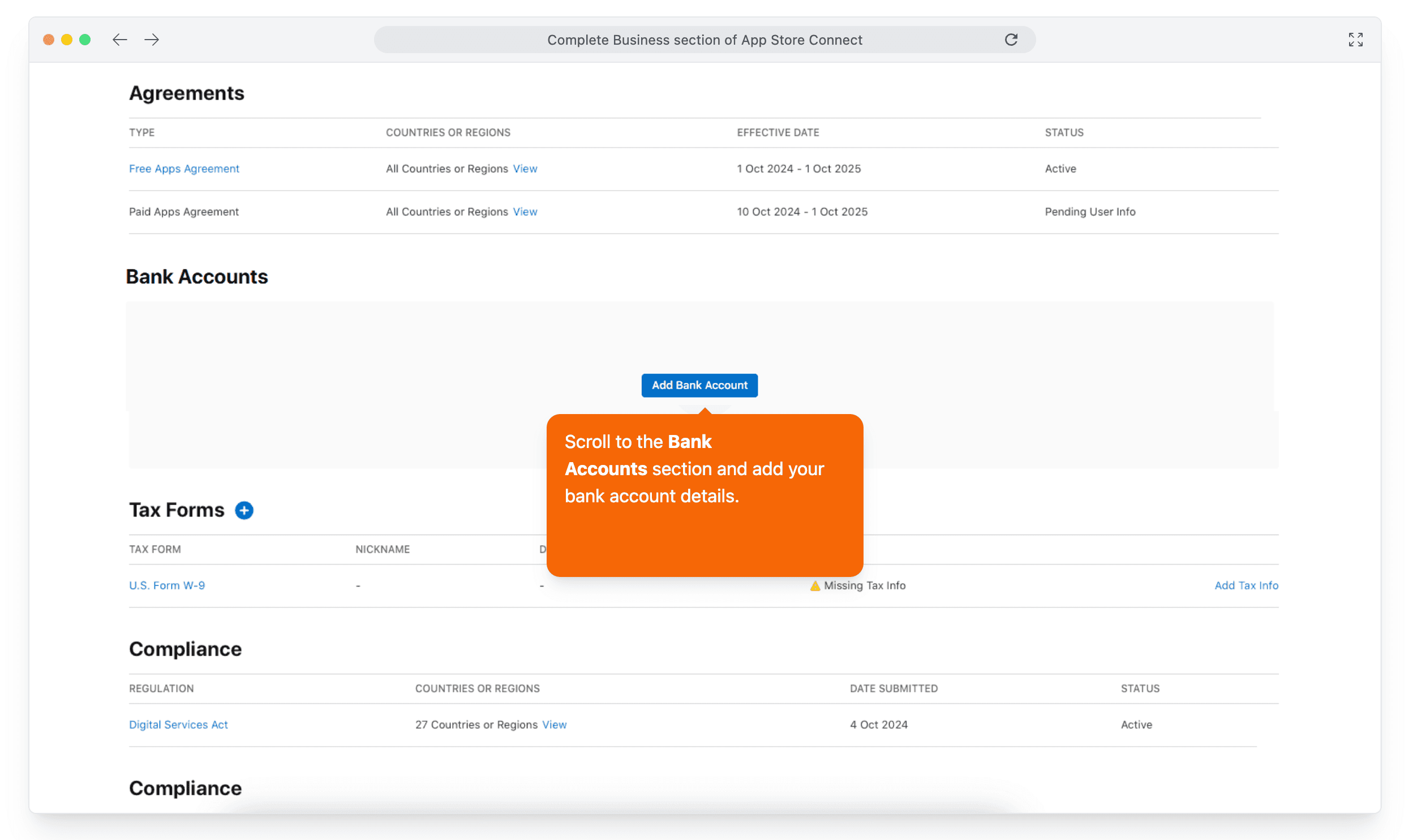
Task: Click the address bar title field
Action: click(x=704, y=40)
